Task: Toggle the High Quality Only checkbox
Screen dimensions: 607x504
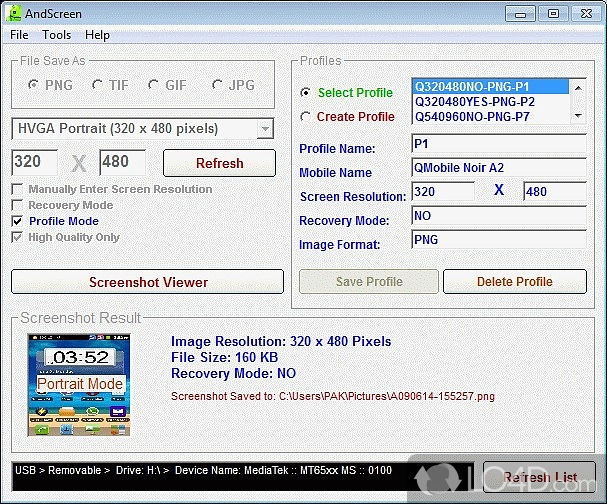Action: click(17, 237)
